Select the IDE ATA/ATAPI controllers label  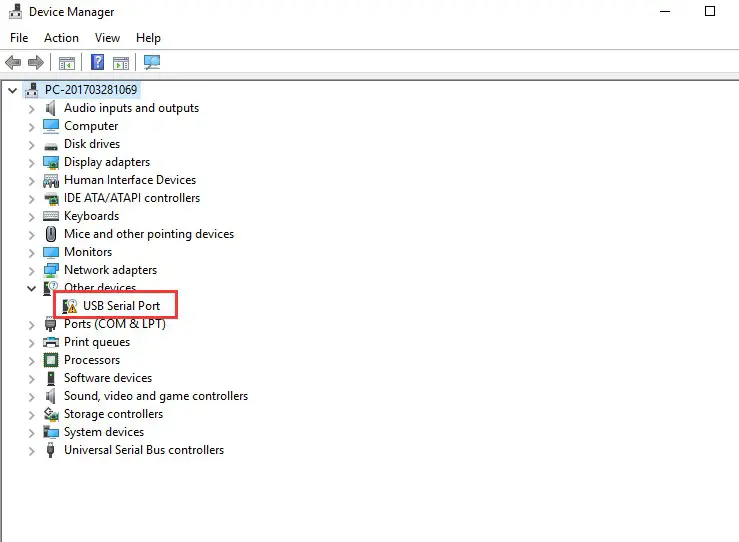pos(132,198)
